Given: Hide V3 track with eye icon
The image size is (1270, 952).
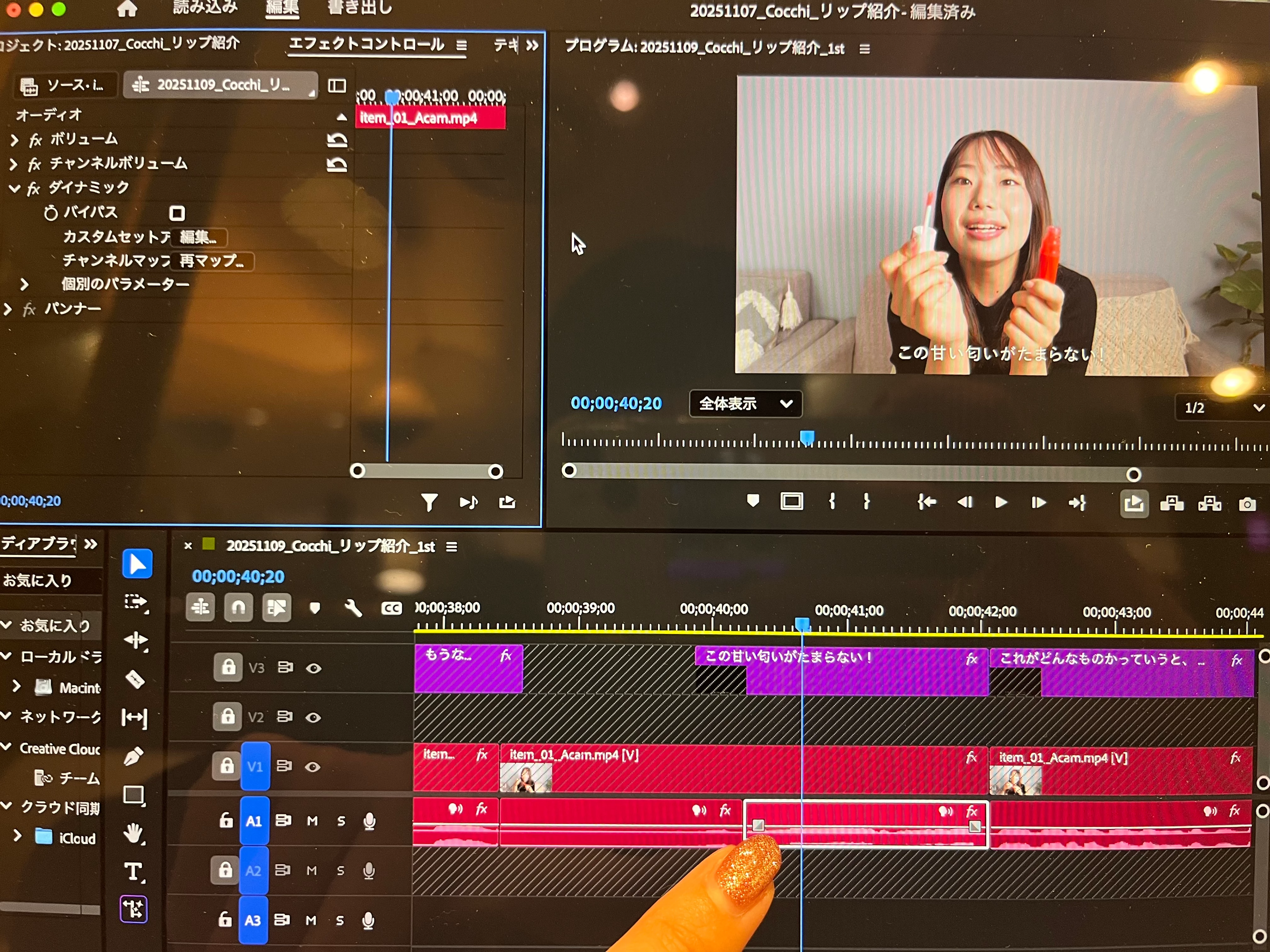Looking at the screenshot, I should (x=313, y=668).
